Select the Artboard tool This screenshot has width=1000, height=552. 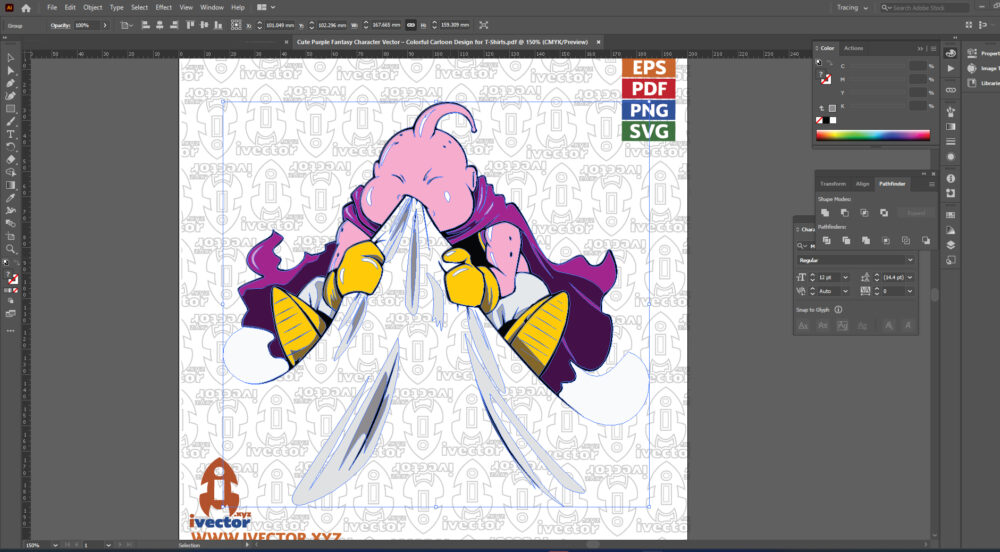11,236
